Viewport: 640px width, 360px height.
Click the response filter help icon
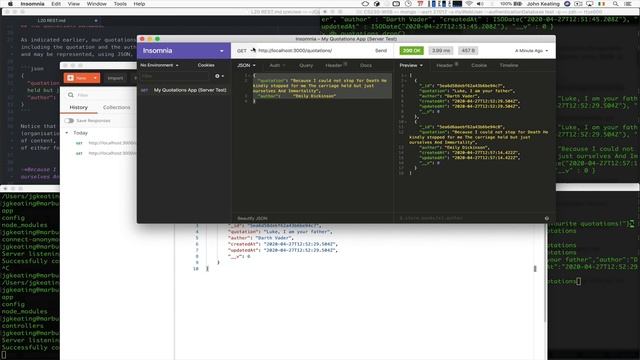coord(547,218)
